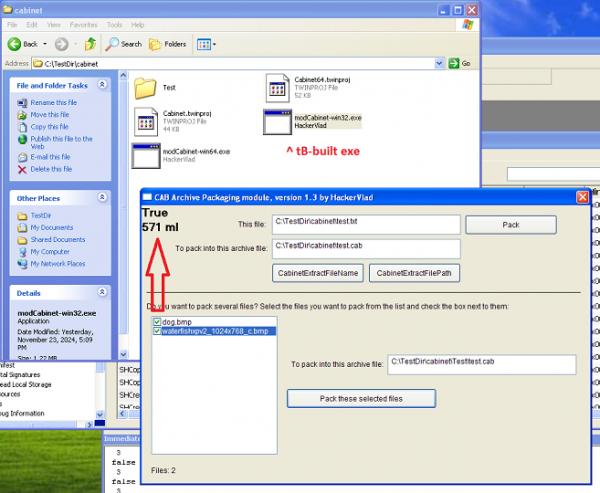
Task: Click the sidebar scrollbar down arrow
Action: point(123,354)
